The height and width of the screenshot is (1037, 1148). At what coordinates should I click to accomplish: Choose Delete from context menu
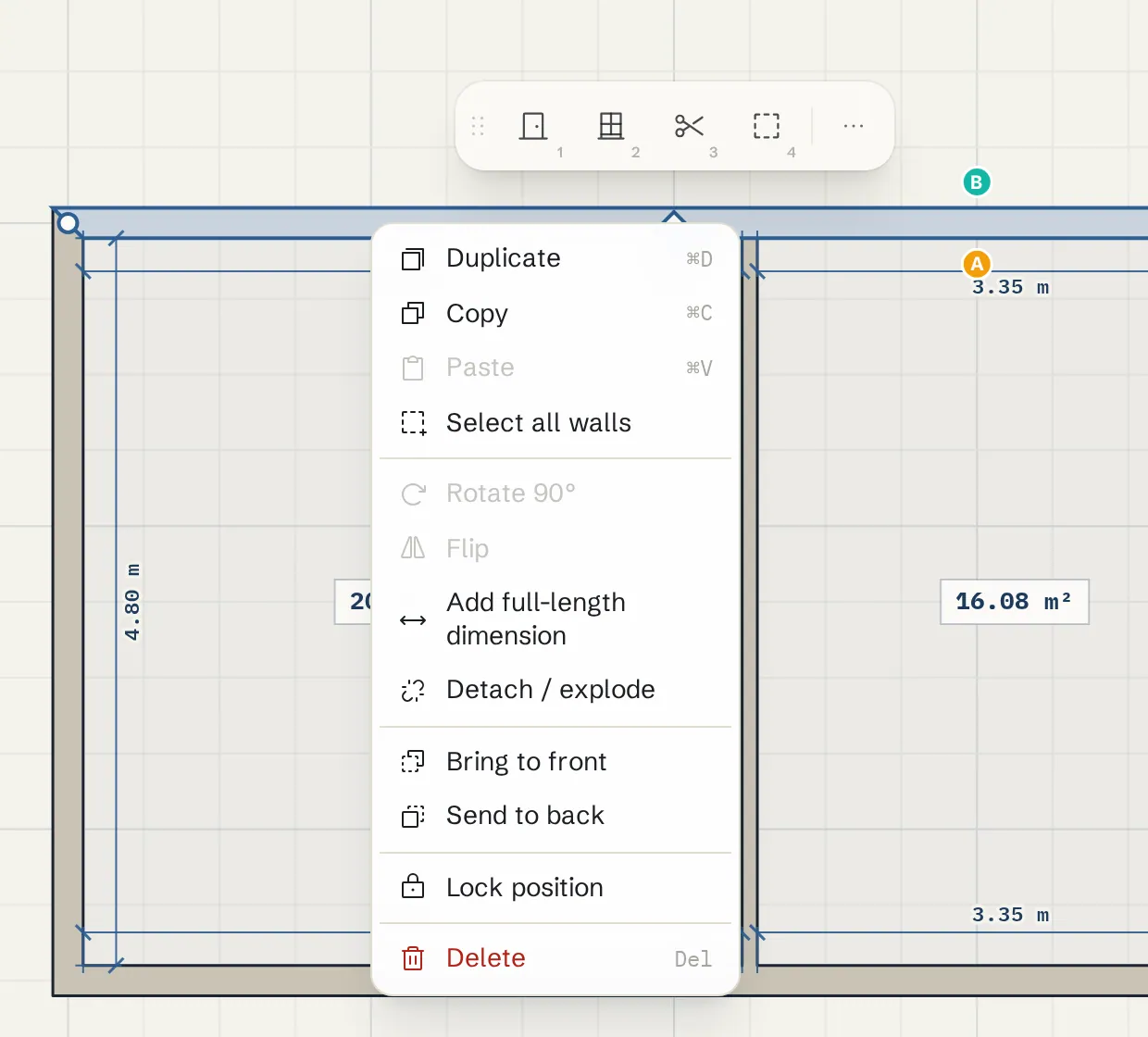tap(555, 958)
